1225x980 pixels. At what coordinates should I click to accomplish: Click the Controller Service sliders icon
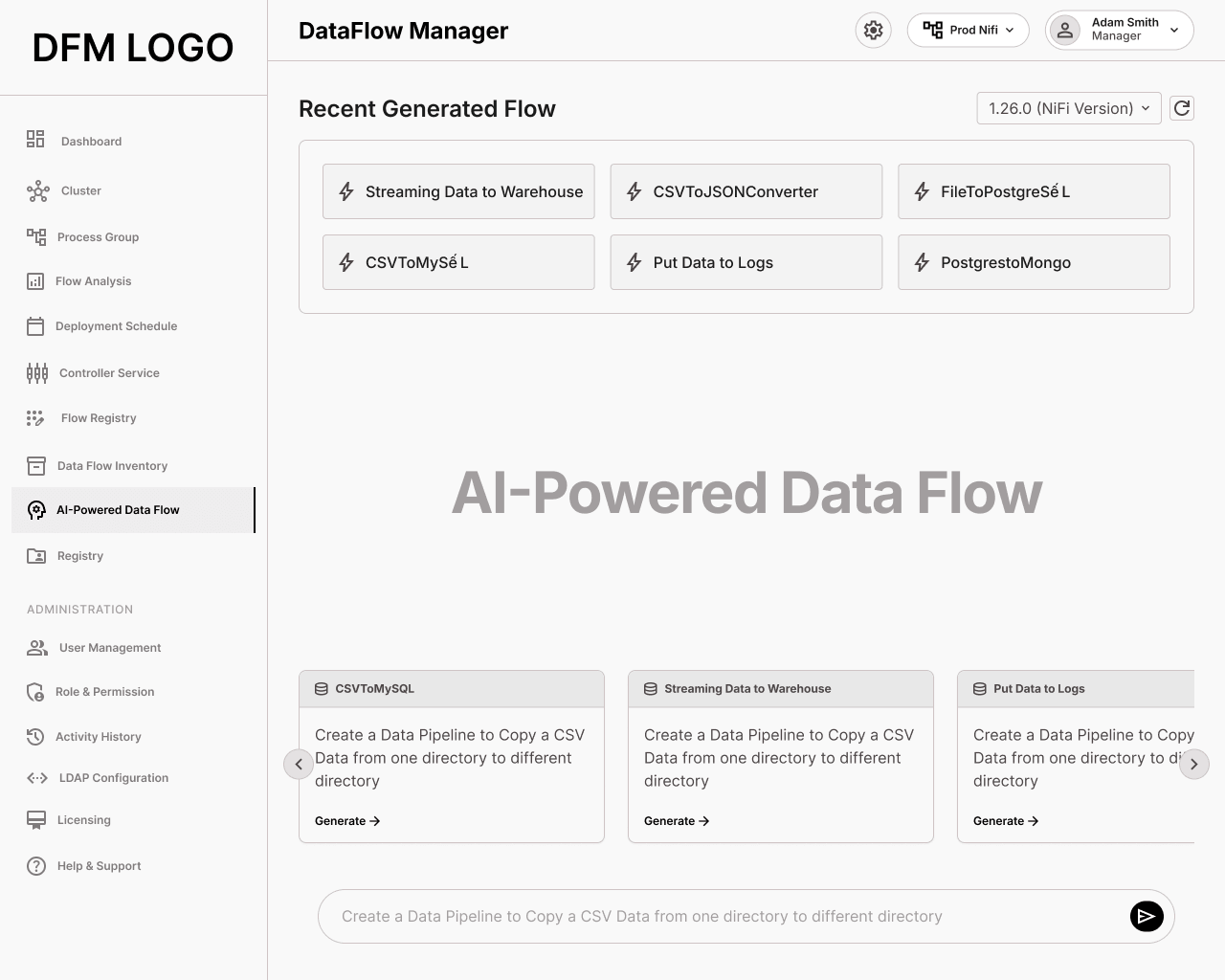click(x=37, y=373)
